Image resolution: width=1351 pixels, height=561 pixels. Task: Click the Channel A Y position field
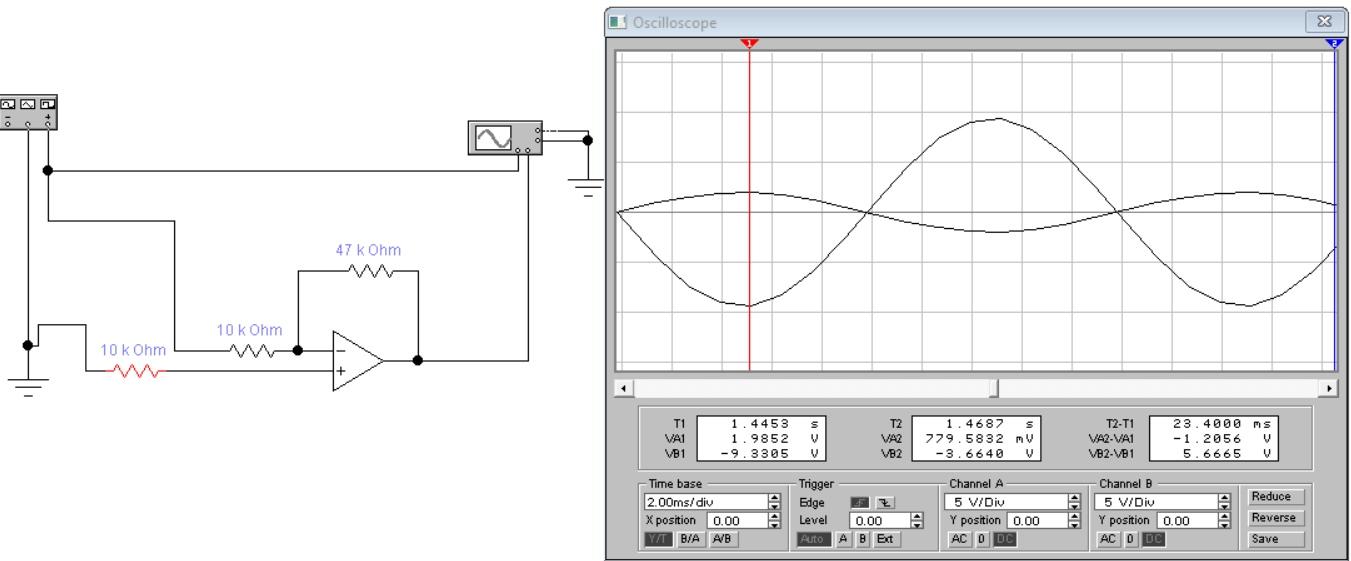tap(1037, 521)
